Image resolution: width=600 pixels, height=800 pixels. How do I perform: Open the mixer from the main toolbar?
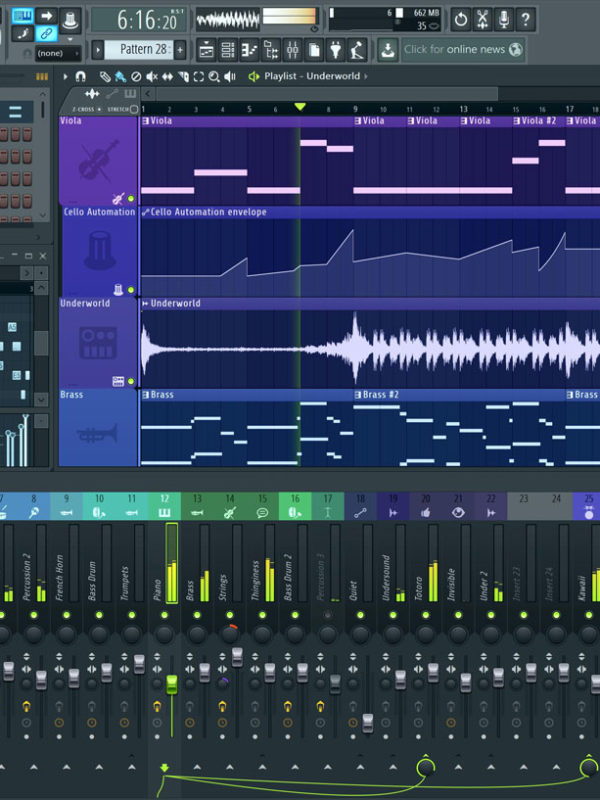click(293, 49)
